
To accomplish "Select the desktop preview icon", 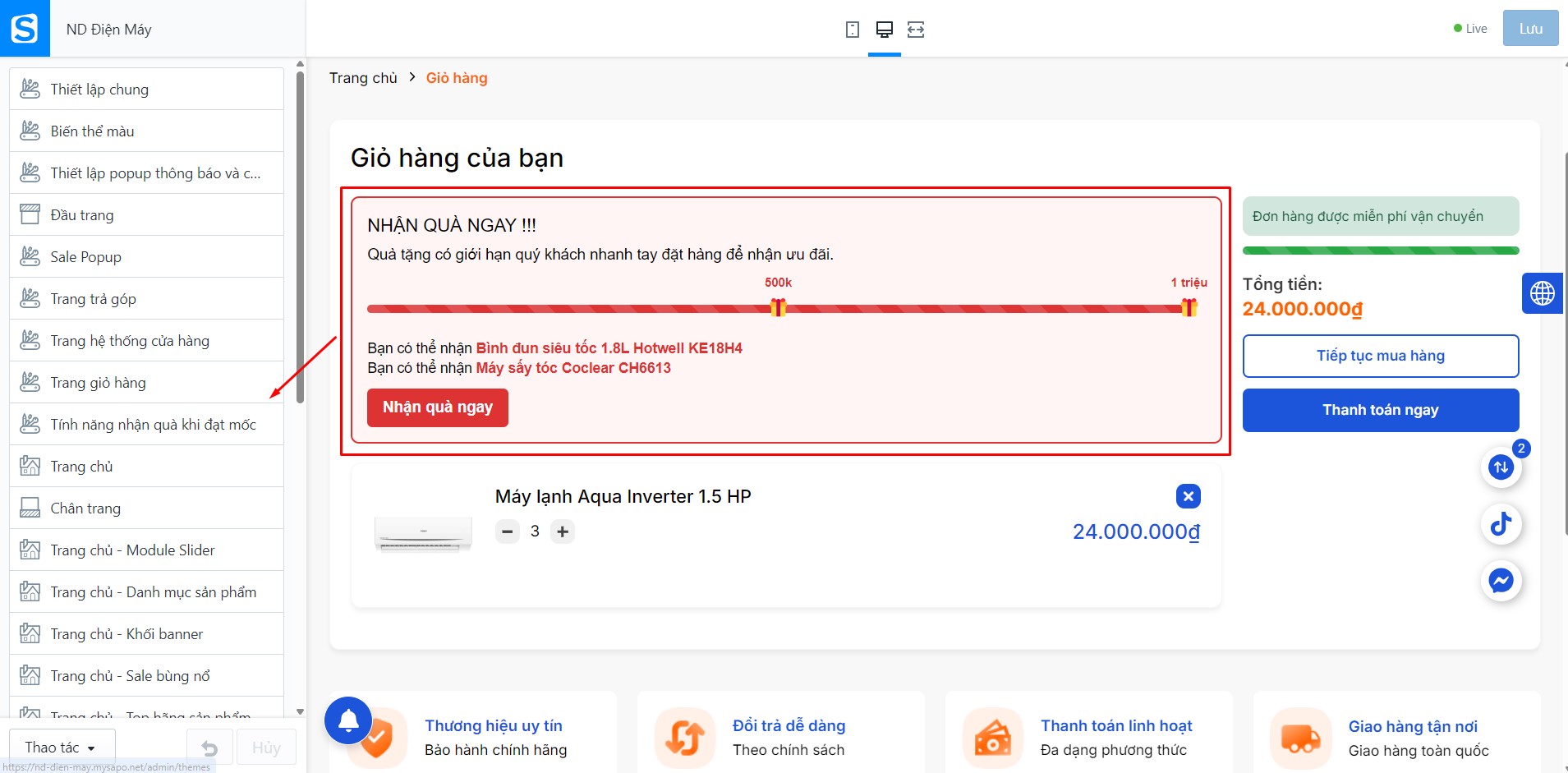I will [885, 30].
